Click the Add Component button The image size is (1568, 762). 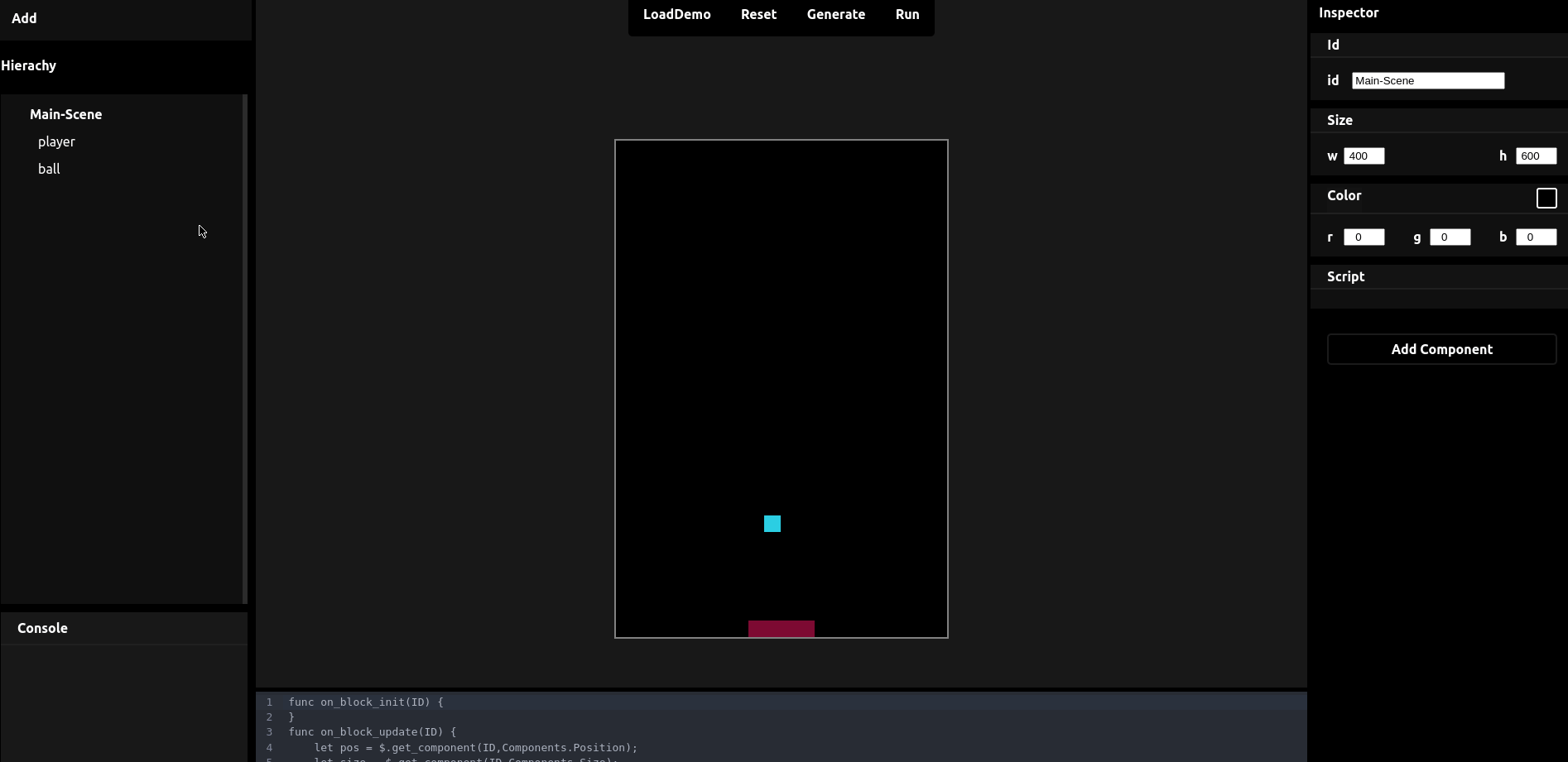click(x=1441, y=349)
